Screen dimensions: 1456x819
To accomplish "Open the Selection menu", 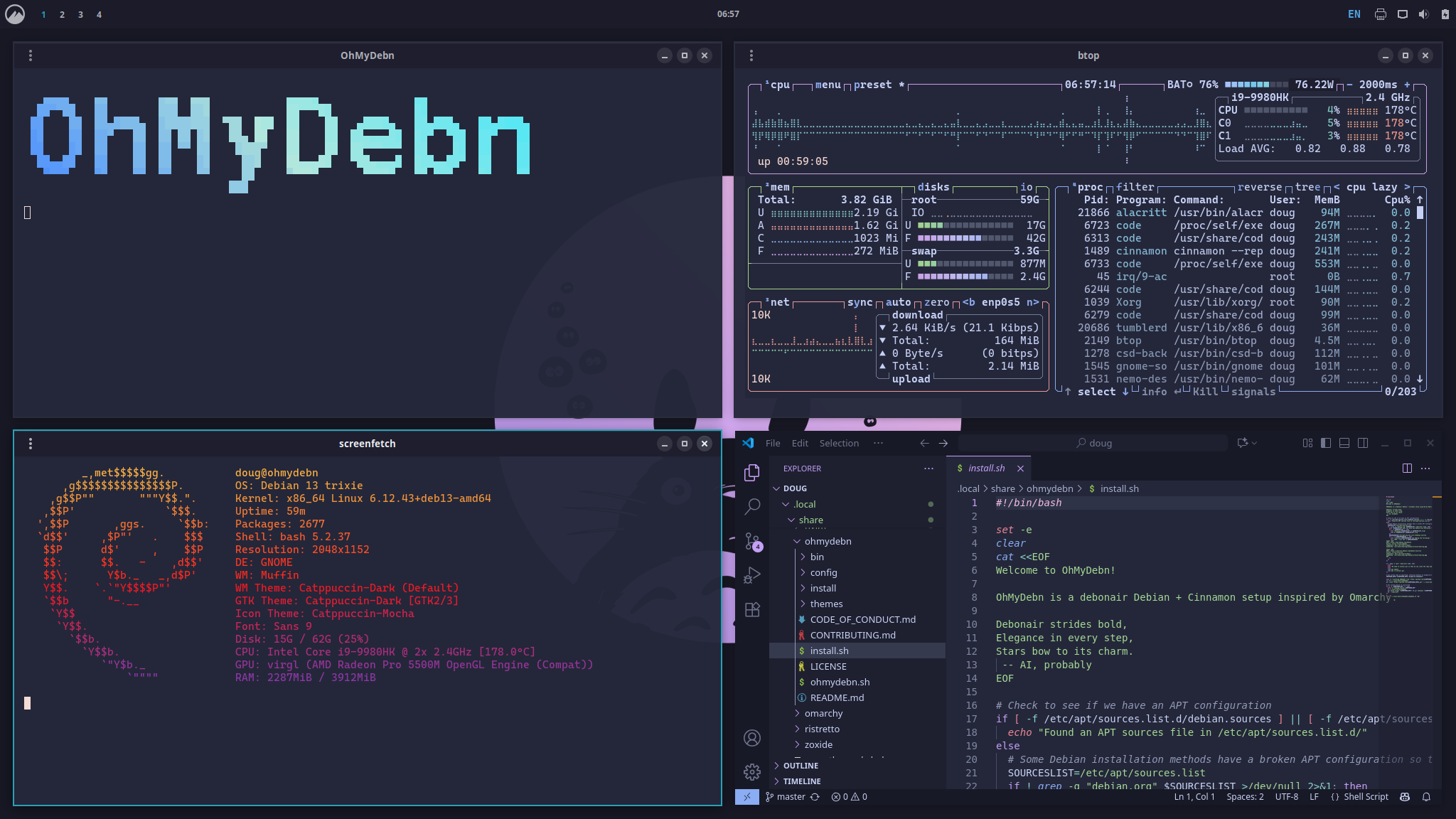I will (839, 443).
